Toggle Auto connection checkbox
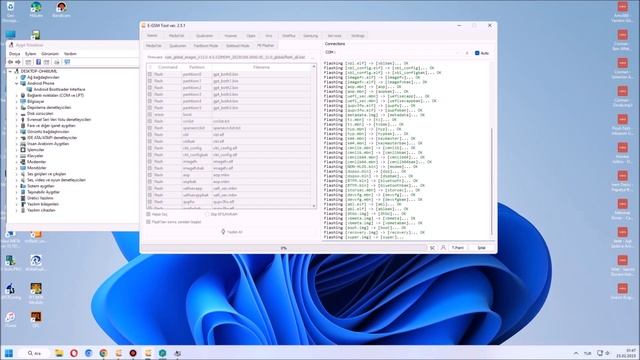The height and width of the screenshot is (360, 640). coord(477,53)
